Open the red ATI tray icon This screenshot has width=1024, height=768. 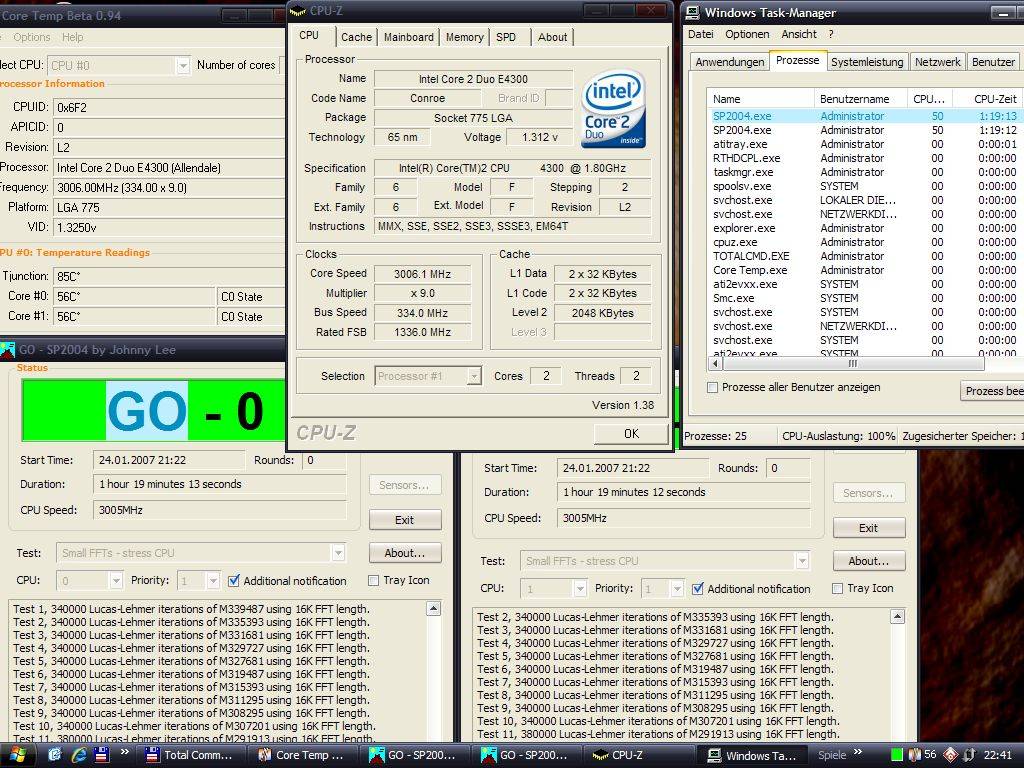[950, 755]
